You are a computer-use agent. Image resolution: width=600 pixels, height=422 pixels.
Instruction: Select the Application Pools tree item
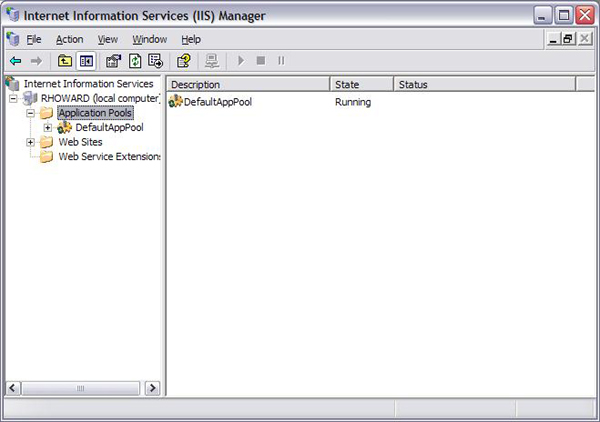95,113
